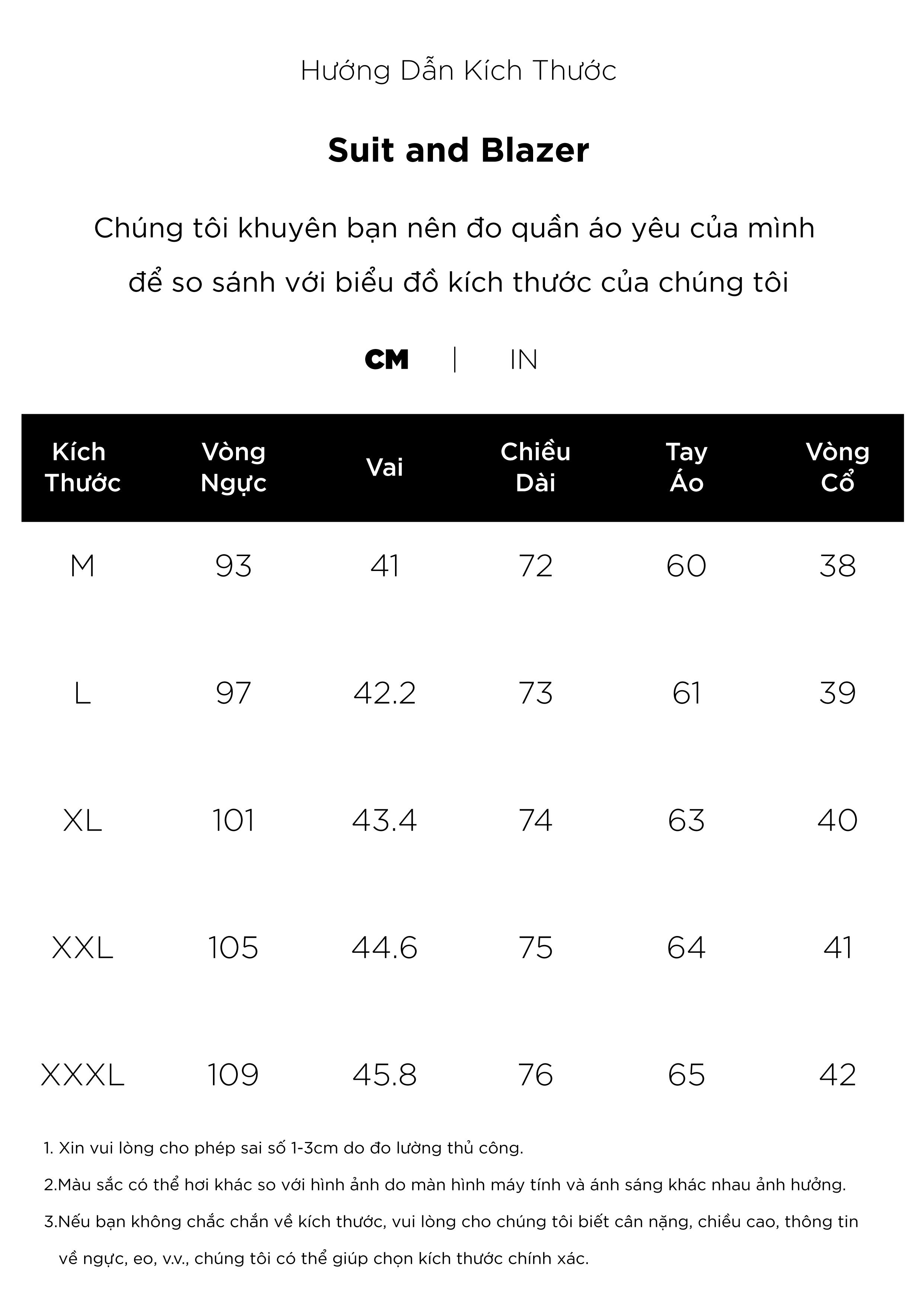
Task: Click the Tay Áo column header
Action: pos(687,467)
